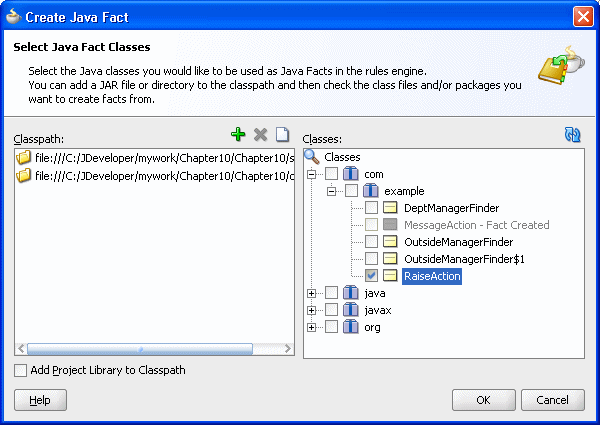Close the Create Java Fact dialog

point(583,17)
